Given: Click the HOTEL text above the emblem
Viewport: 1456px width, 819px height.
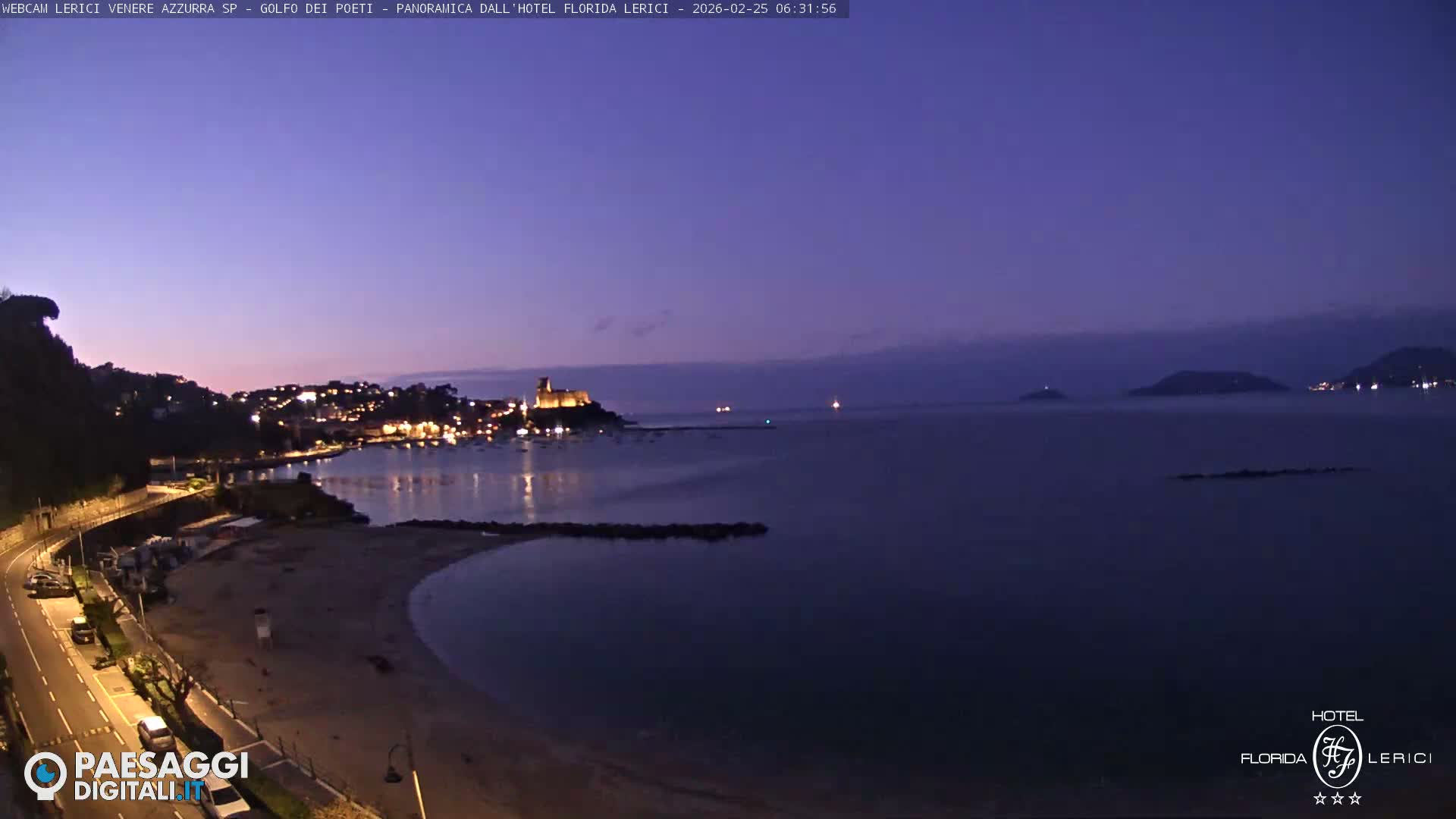Looking at the screenshot, I should coord(1337,716).
